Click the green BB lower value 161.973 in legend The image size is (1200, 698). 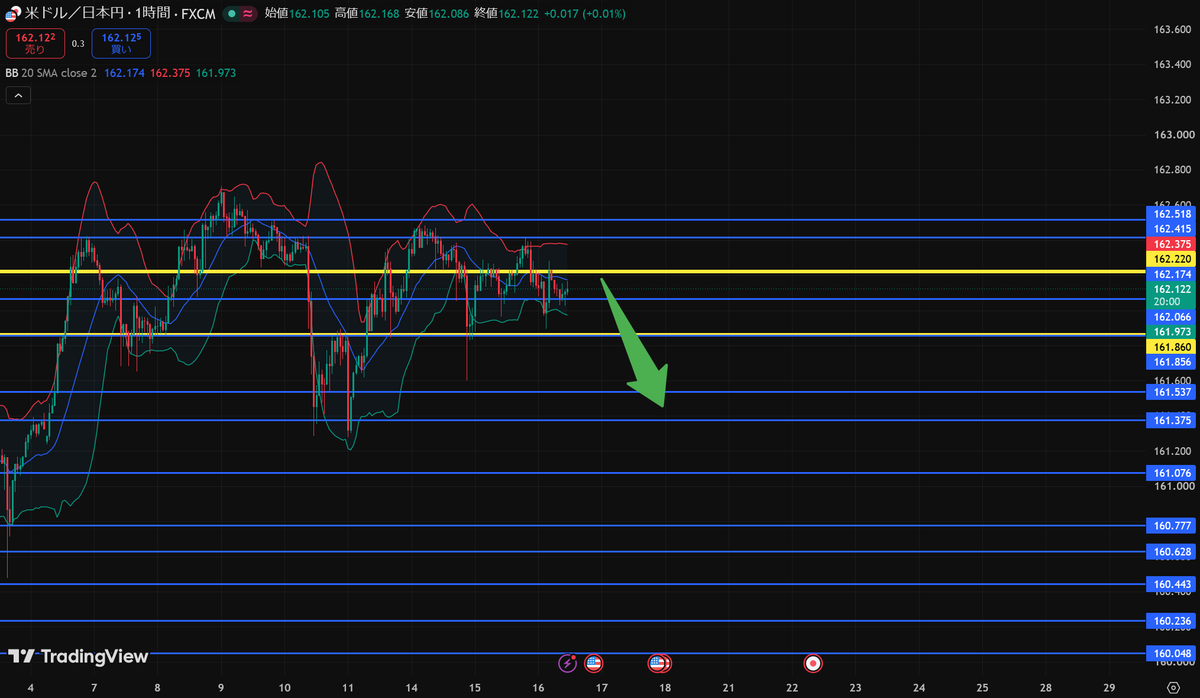click(x=216, y=73)
